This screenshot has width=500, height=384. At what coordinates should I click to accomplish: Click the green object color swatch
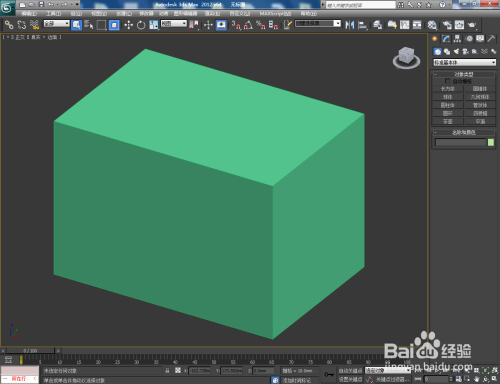point(491,142)
